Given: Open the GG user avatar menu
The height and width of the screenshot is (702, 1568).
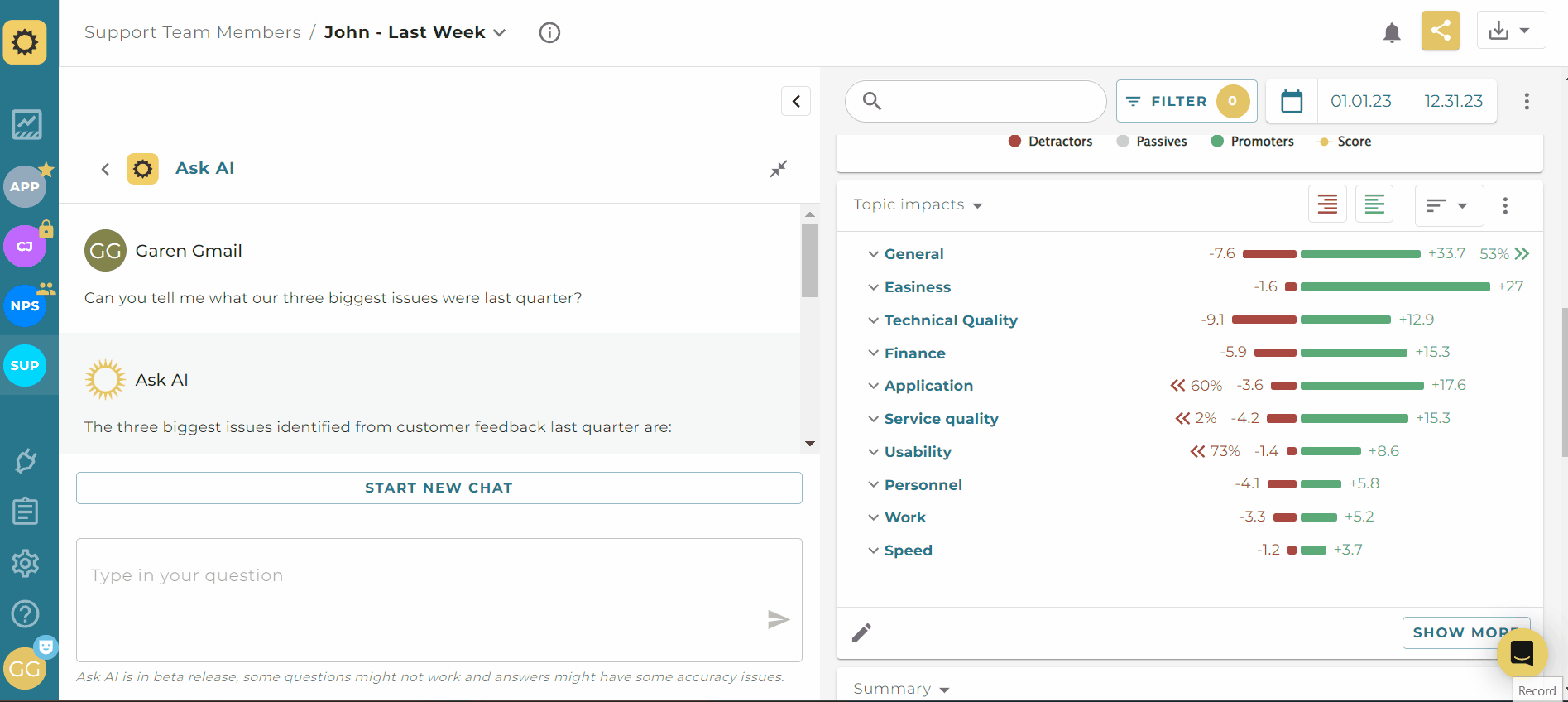Looking at the screenshot, I should pyautogui.click(x=25, y=668).
